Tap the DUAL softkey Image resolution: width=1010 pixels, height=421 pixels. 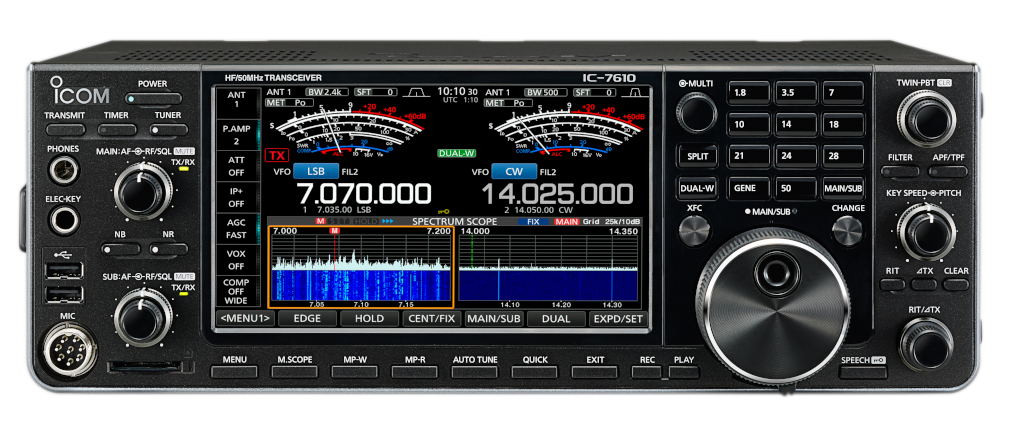tap(556, 318)
